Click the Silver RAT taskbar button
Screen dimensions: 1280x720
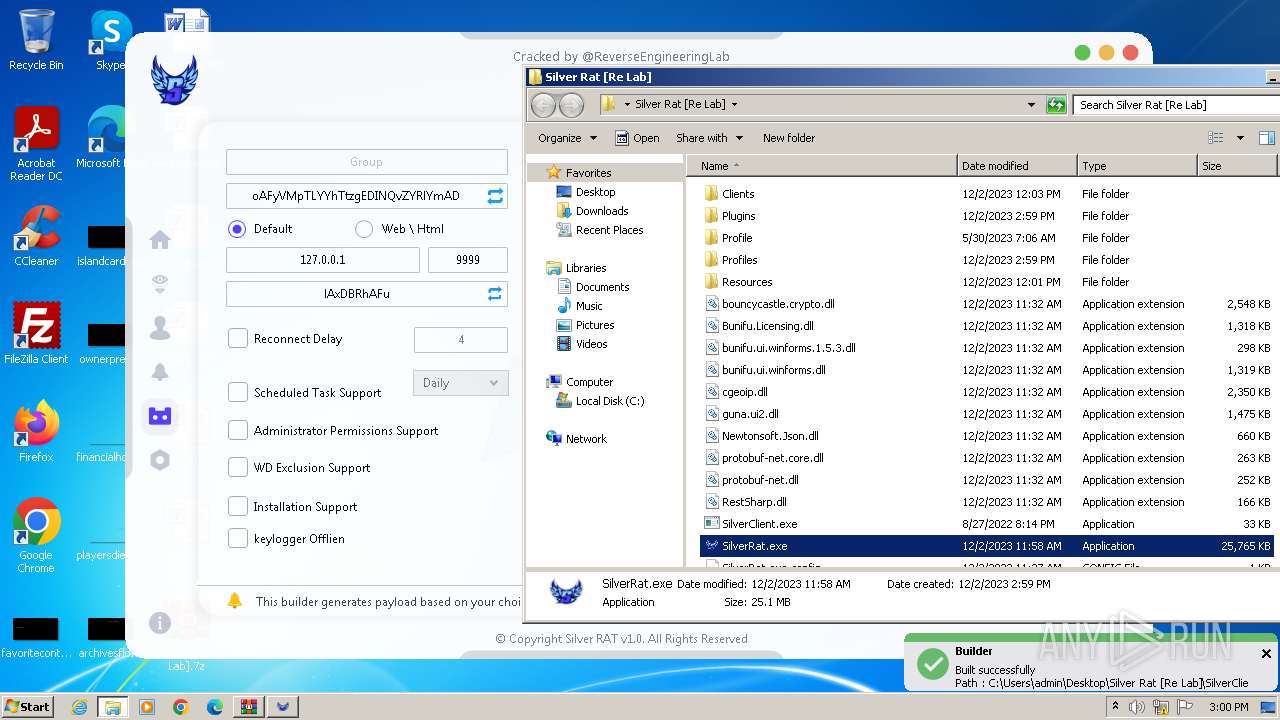283,707
